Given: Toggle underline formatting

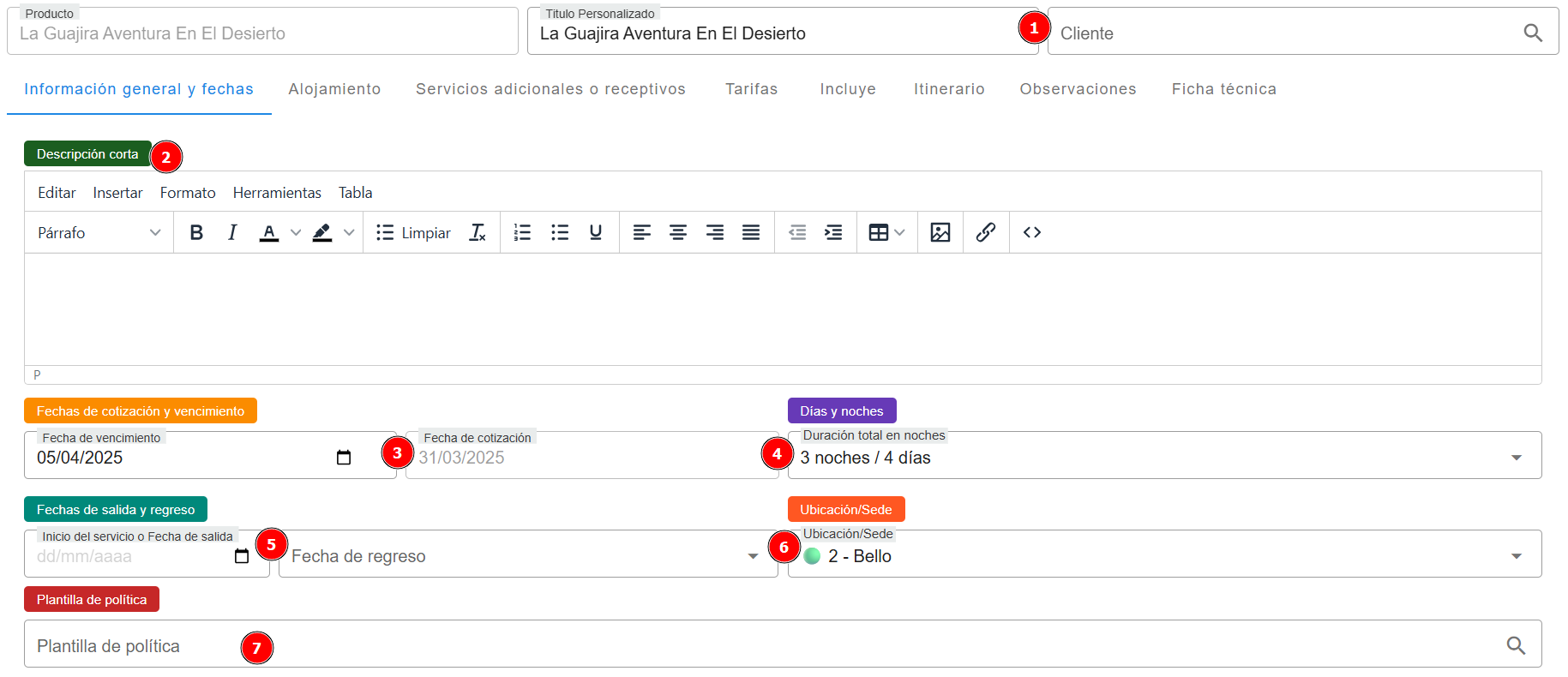Looking at the screenshot, I should (596, 232).
